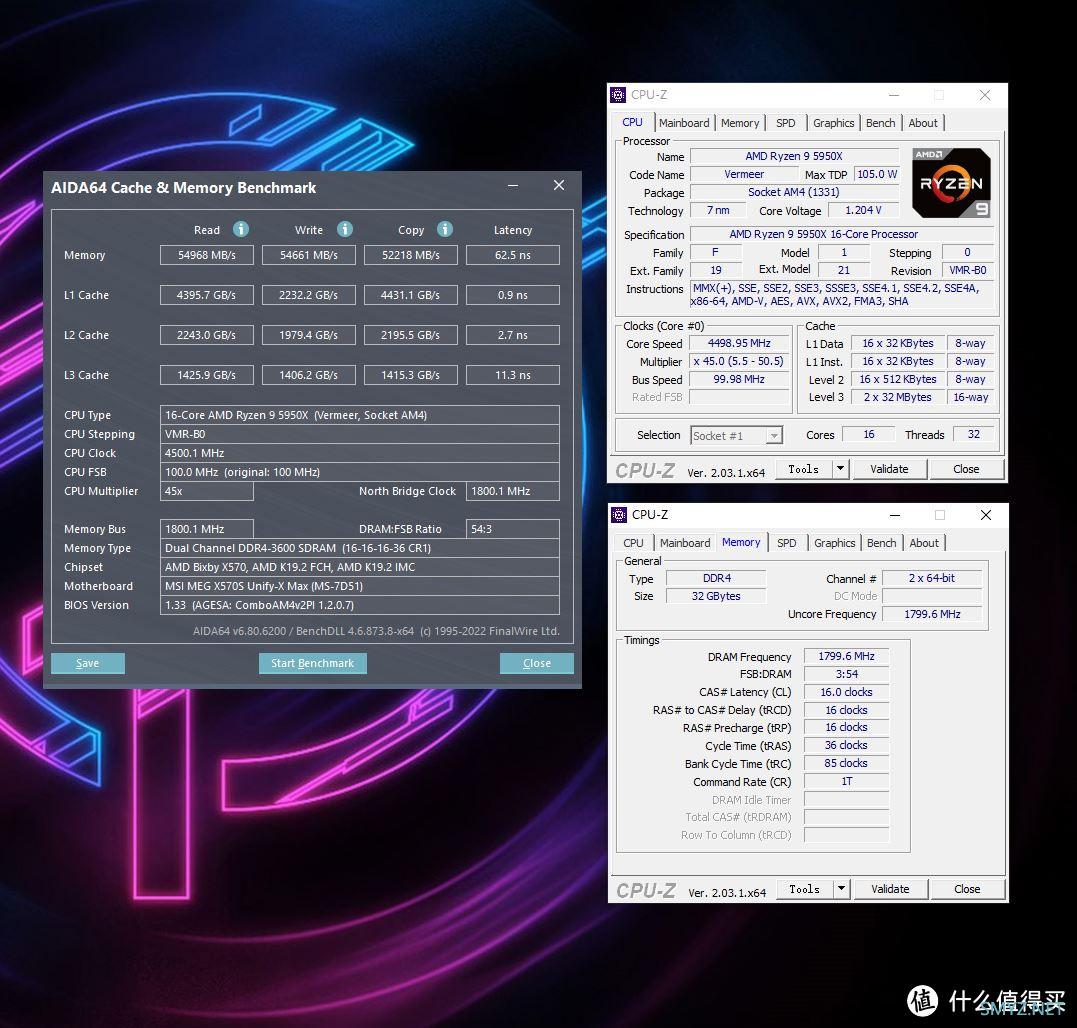The image size is (1077, 1028).
Task: Click Validate in upper CPU-Z window
Action: pyautogui.click(x=889, y=469)
